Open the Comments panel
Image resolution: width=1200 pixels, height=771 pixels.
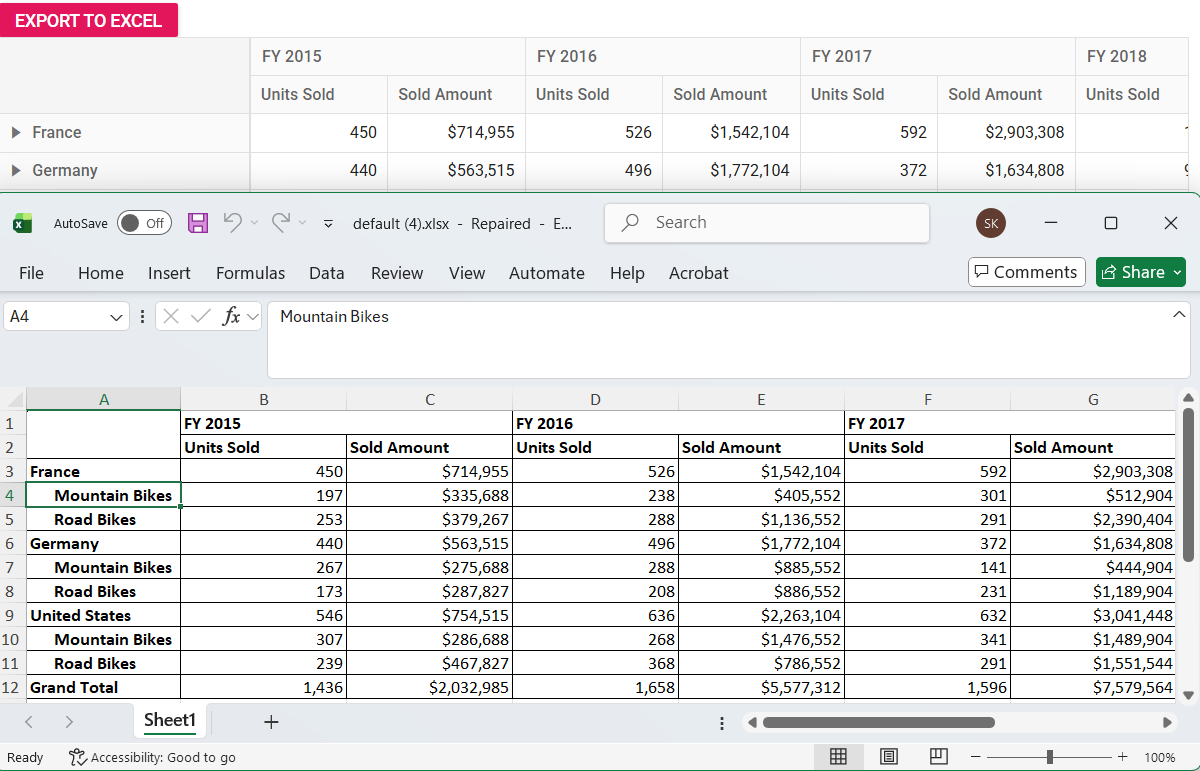pyautogui.click(x=1026, y=272)
